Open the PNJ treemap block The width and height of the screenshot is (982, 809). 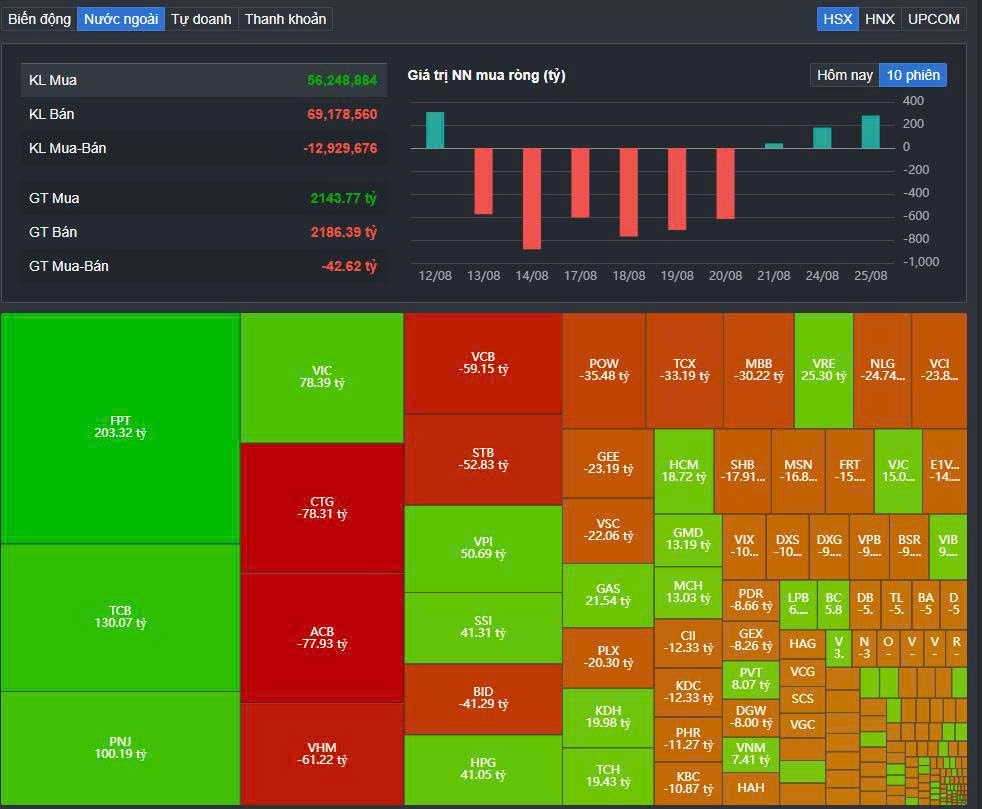coord(120,748)
